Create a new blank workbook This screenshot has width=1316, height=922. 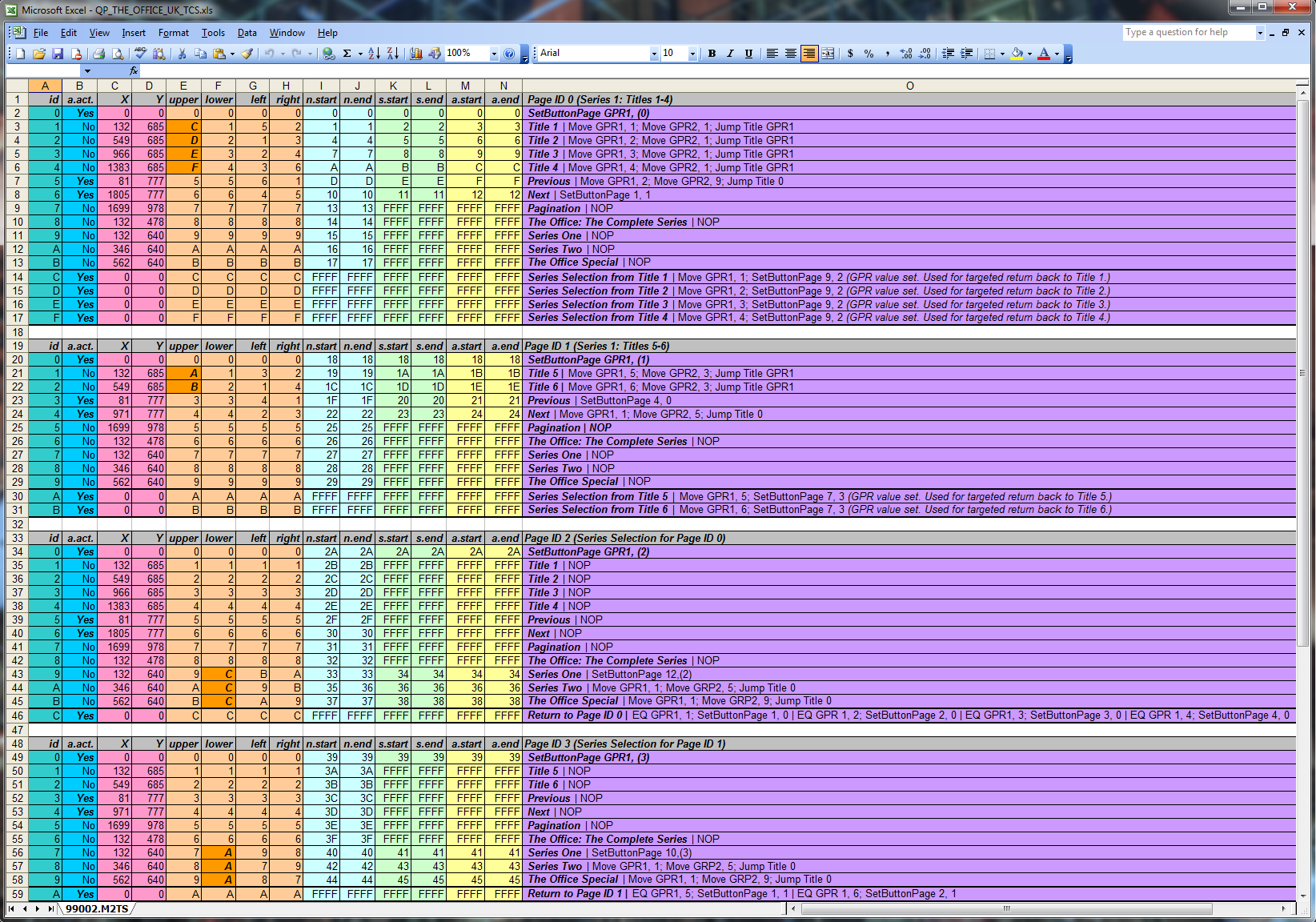[21, 54]
